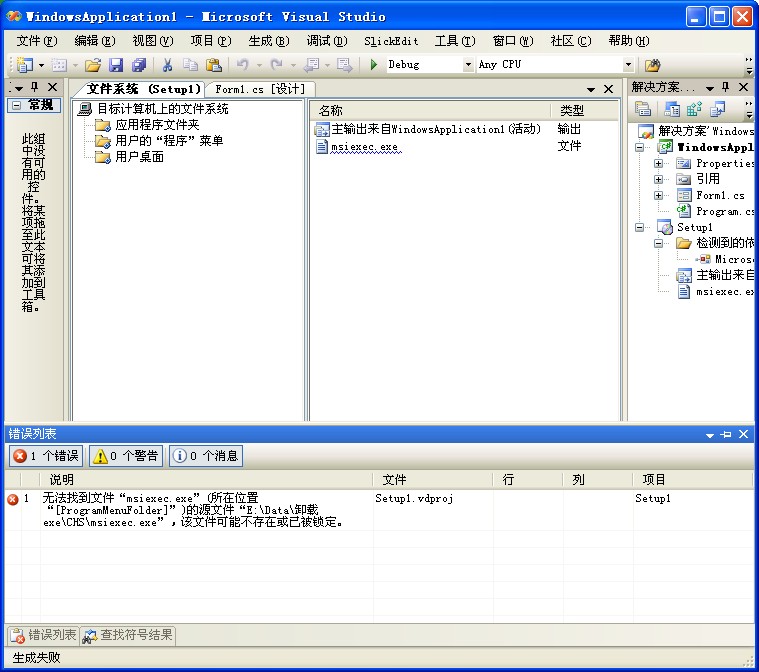
Task: Start debugging with the green play icon
Action: tap(374, 64)
